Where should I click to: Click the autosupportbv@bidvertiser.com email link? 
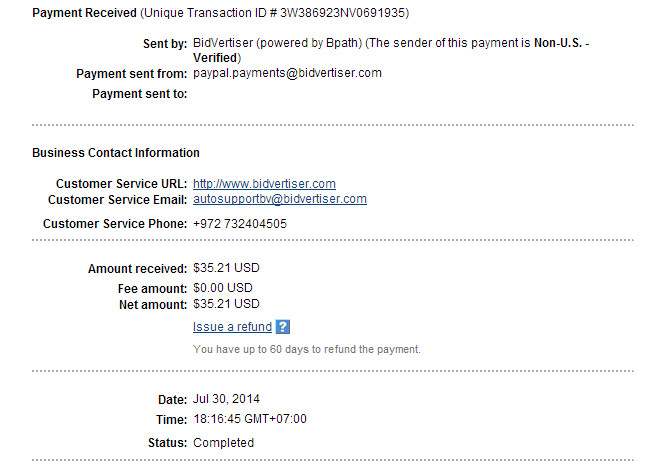coord(279,199)
